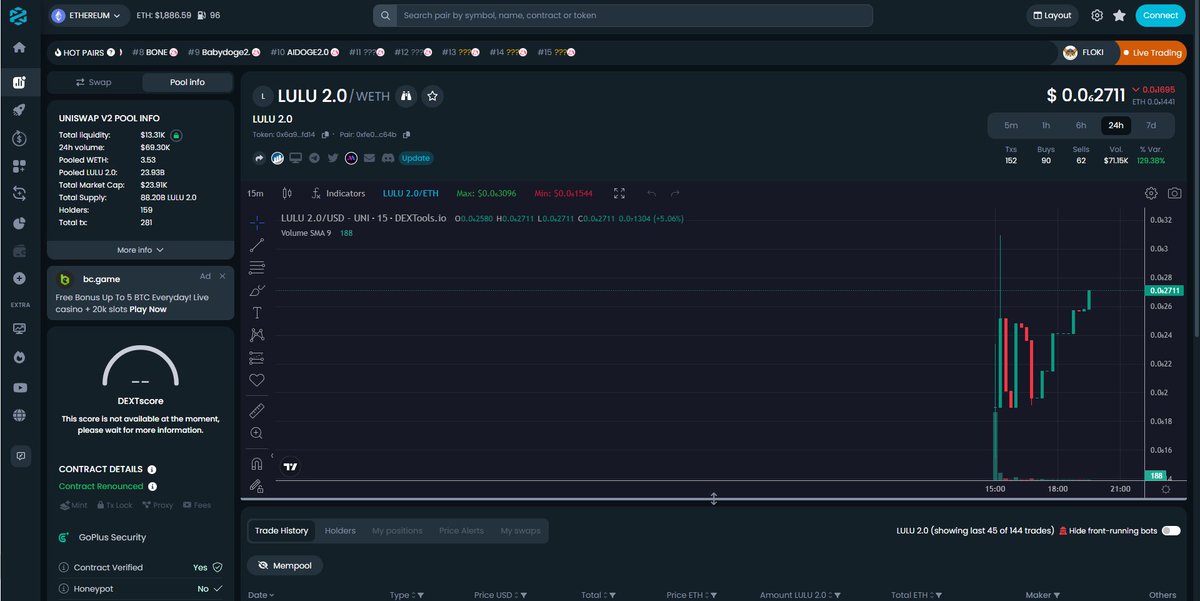Select the Trade History tab

pyautogui.click(x=281, y=531)
